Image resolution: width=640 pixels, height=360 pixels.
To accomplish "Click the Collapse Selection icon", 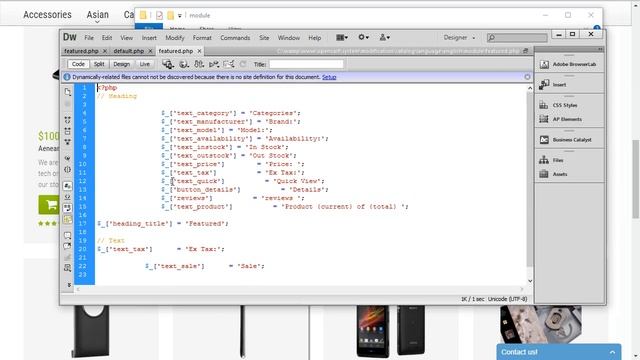I will 68,131.
